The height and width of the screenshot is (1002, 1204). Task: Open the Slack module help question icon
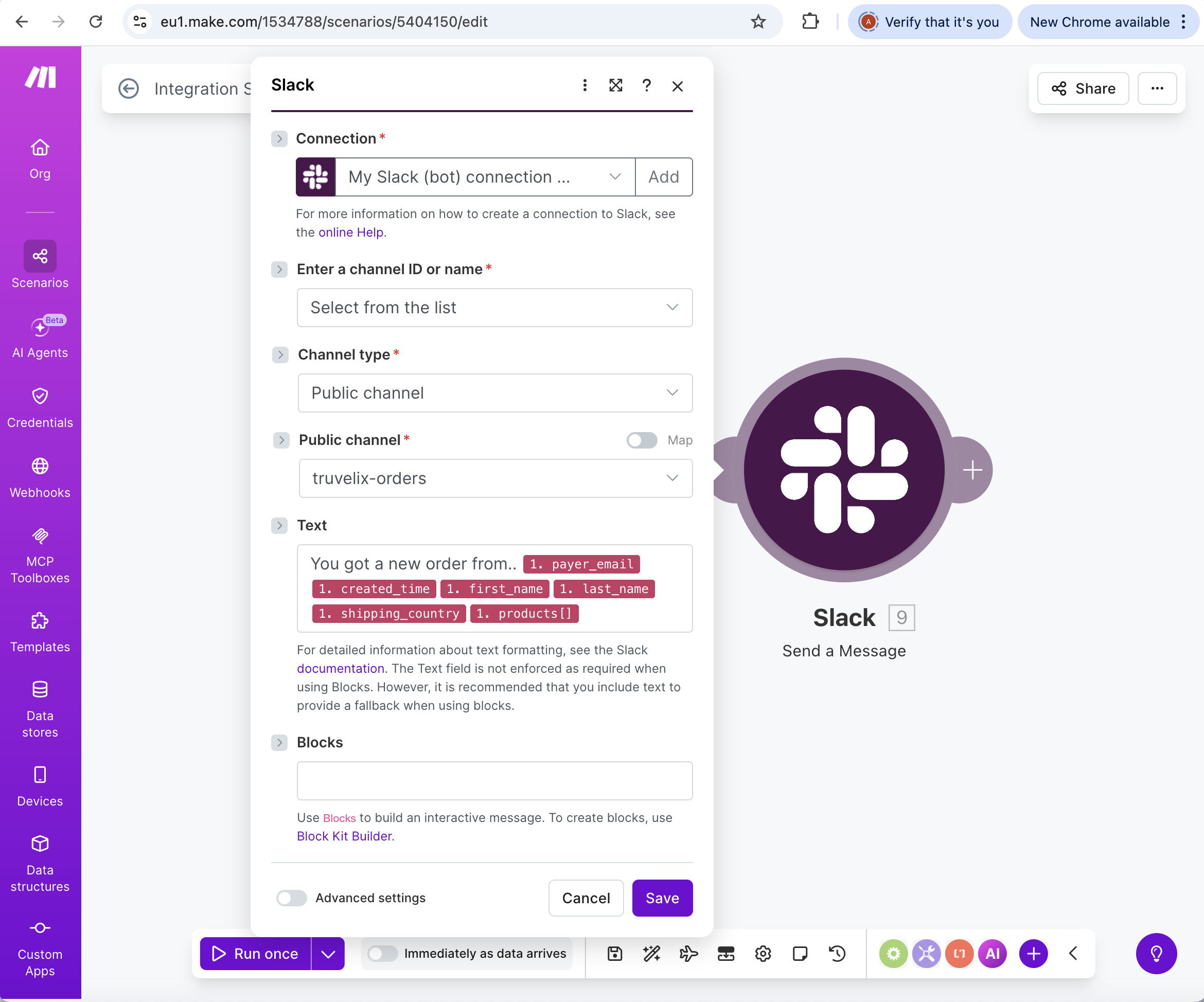click(x=647, y=85)
